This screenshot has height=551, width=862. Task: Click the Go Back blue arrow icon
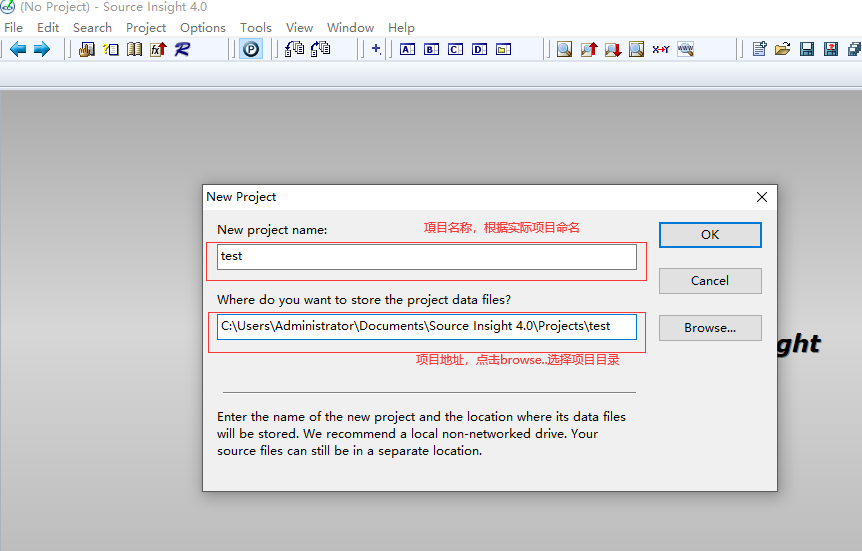(x=18, y=49)
